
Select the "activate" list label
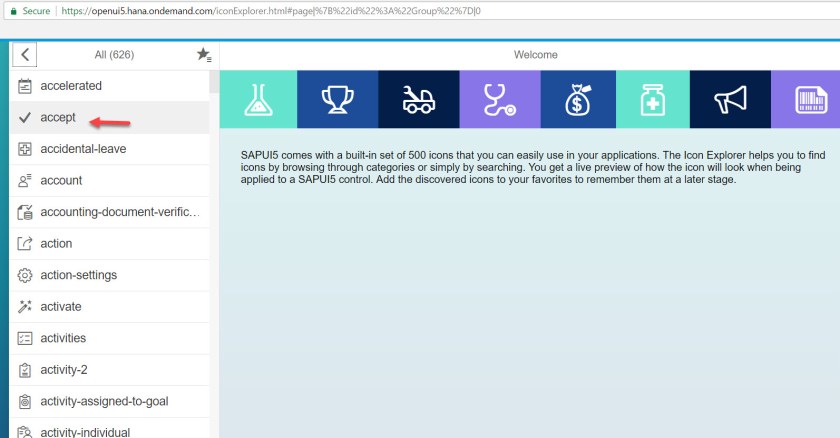61,307
